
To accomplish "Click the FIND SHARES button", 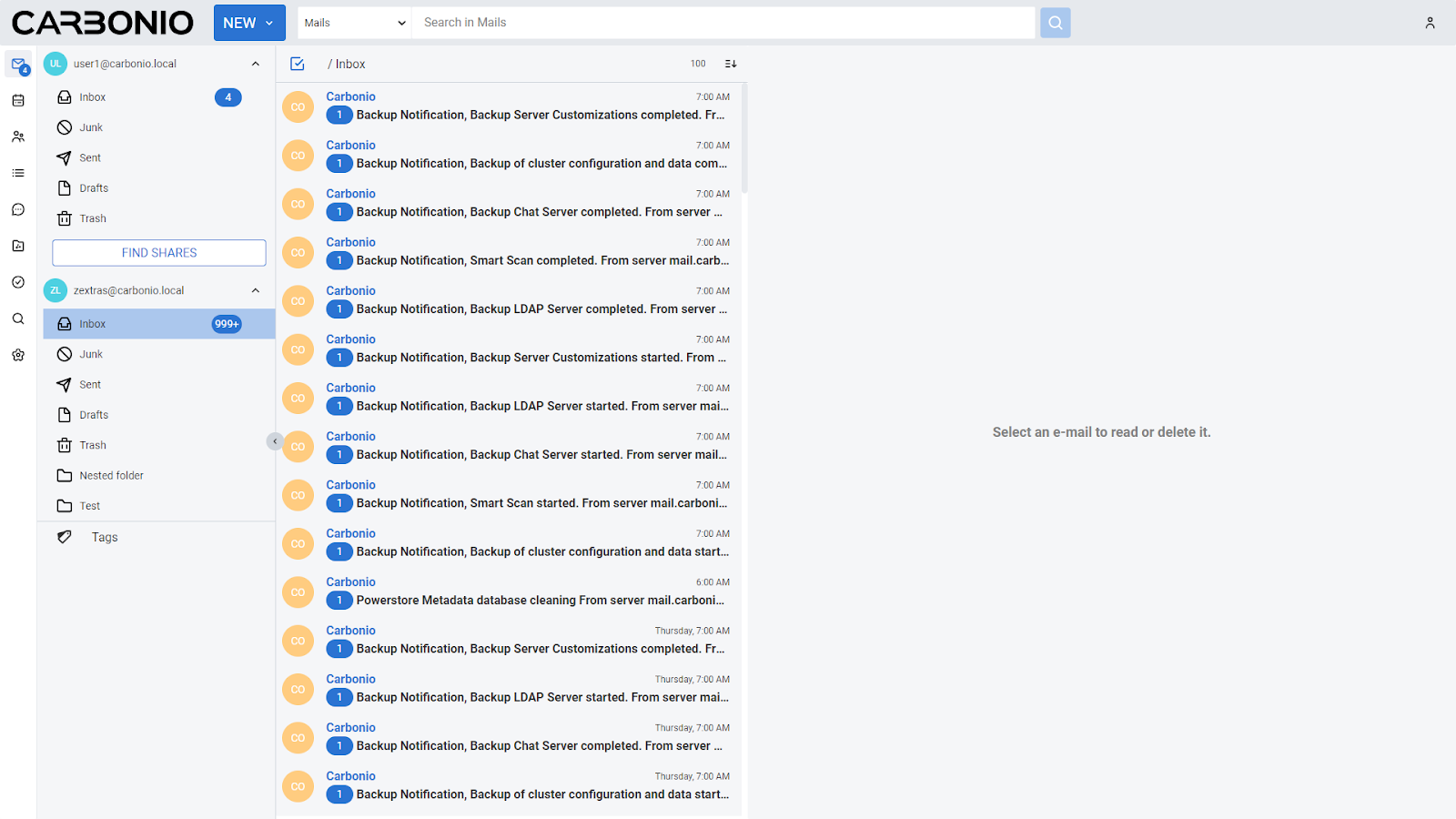I will point(159,253).
